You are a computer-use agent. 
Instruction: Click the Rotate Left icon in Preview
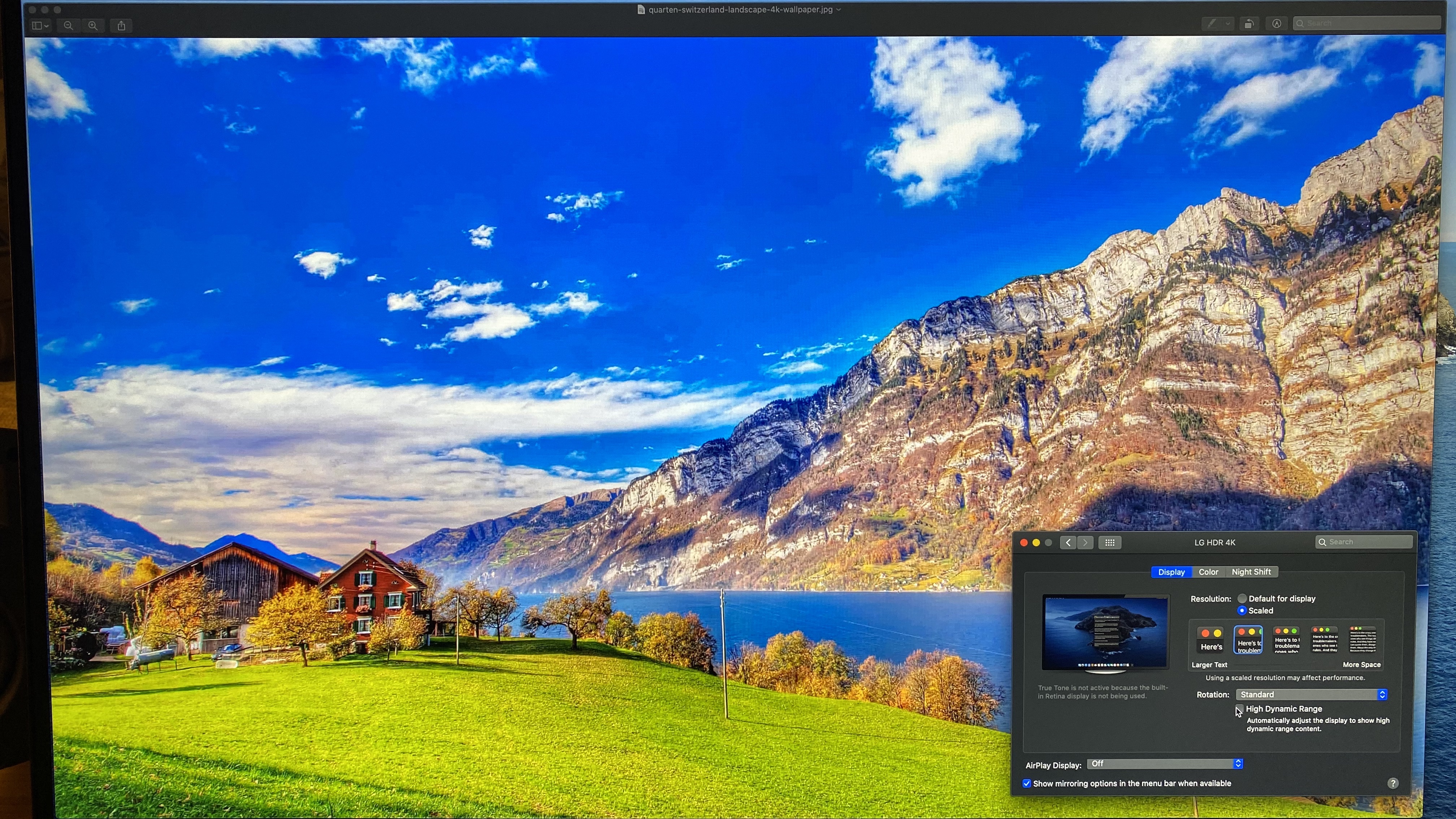pyautogui.click(x=1249, y=24)
